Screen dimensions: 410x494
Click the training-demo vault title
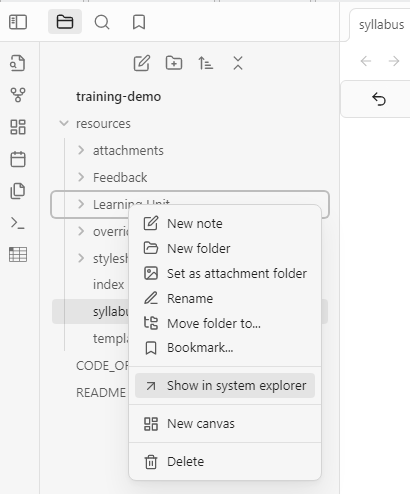pyautogui.click(x=118, y=97)
